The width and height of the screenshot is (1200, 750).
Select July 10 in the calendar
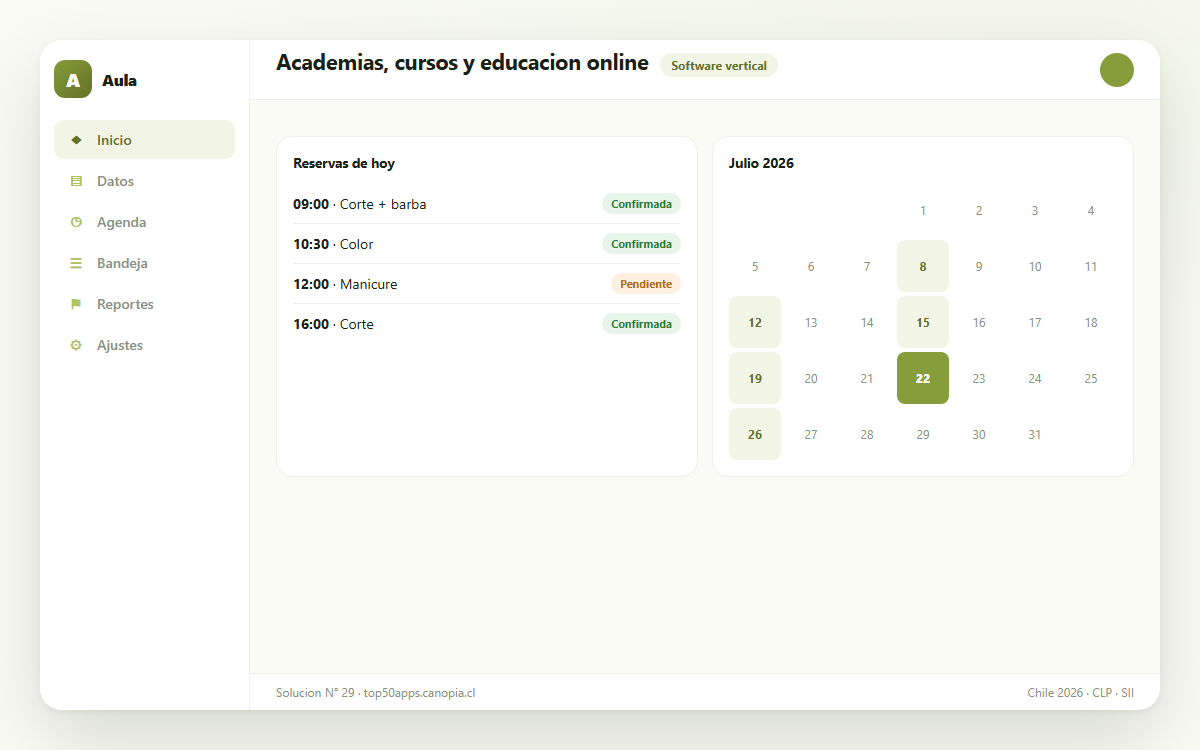pyautogui.click(x=1035, y=266)
